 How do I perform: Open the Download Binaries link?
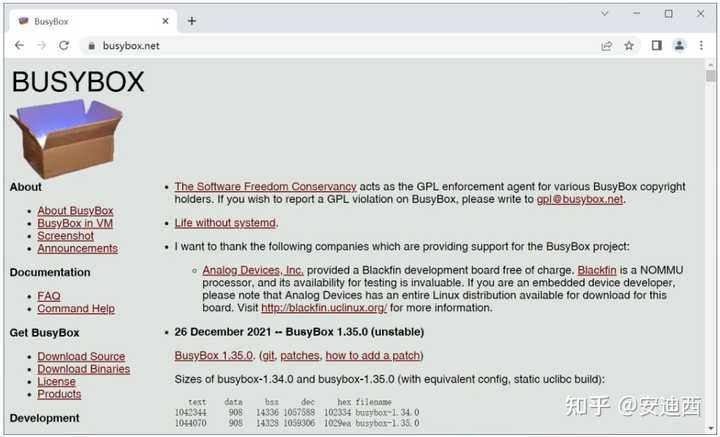[x=84, y=369]
